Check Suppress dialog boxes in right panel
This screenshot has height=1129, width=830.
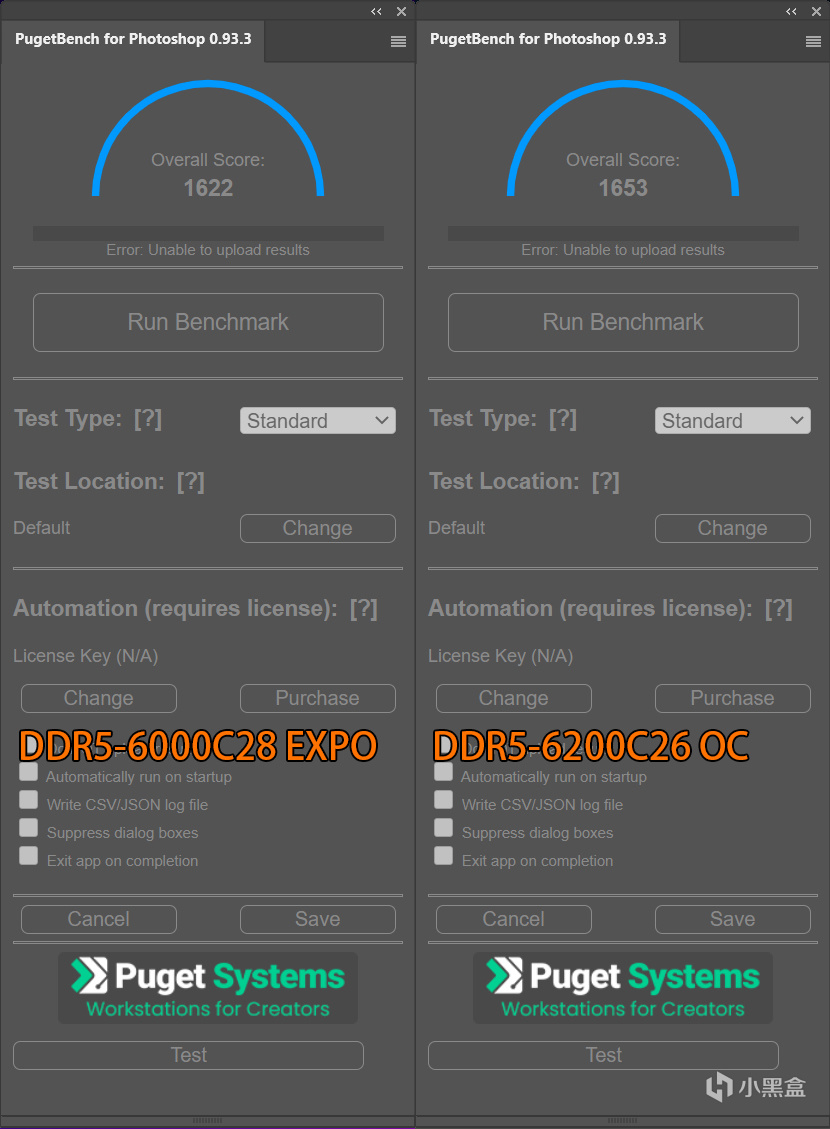[x=443, y=828]
